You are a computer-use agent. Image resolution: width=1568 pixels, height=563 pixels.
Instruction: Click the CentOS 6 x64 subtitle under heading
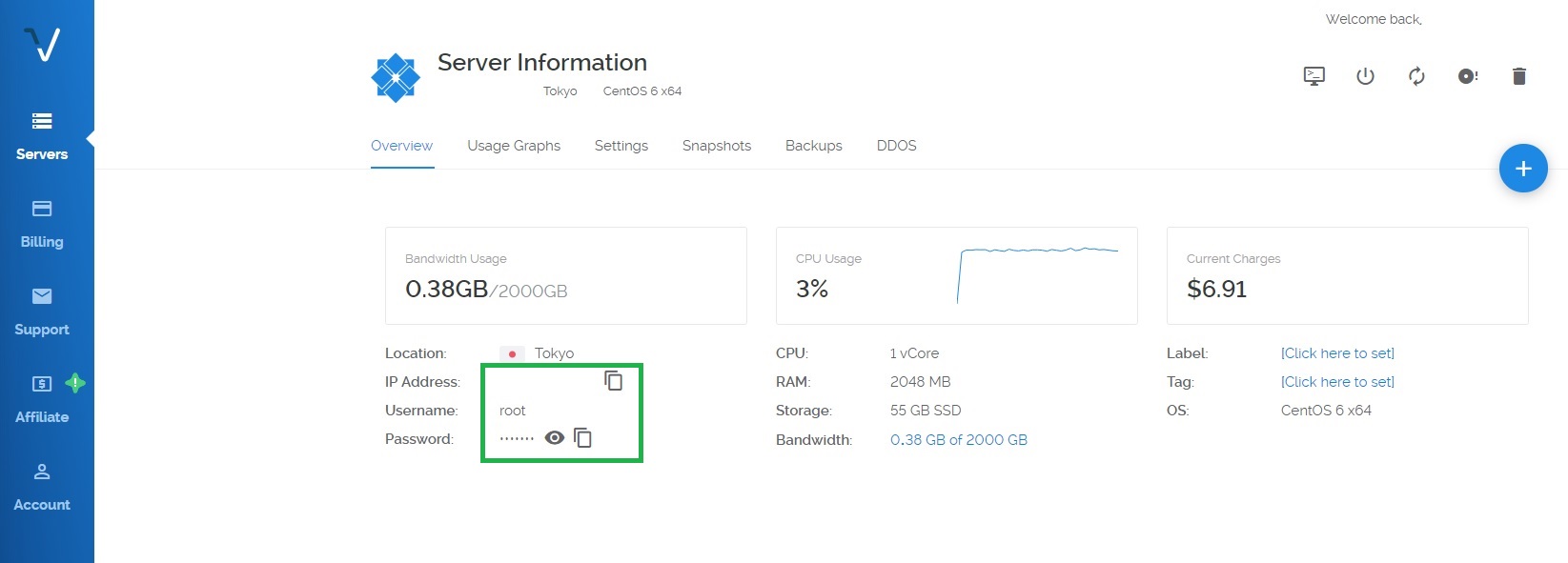coord(642,91)
